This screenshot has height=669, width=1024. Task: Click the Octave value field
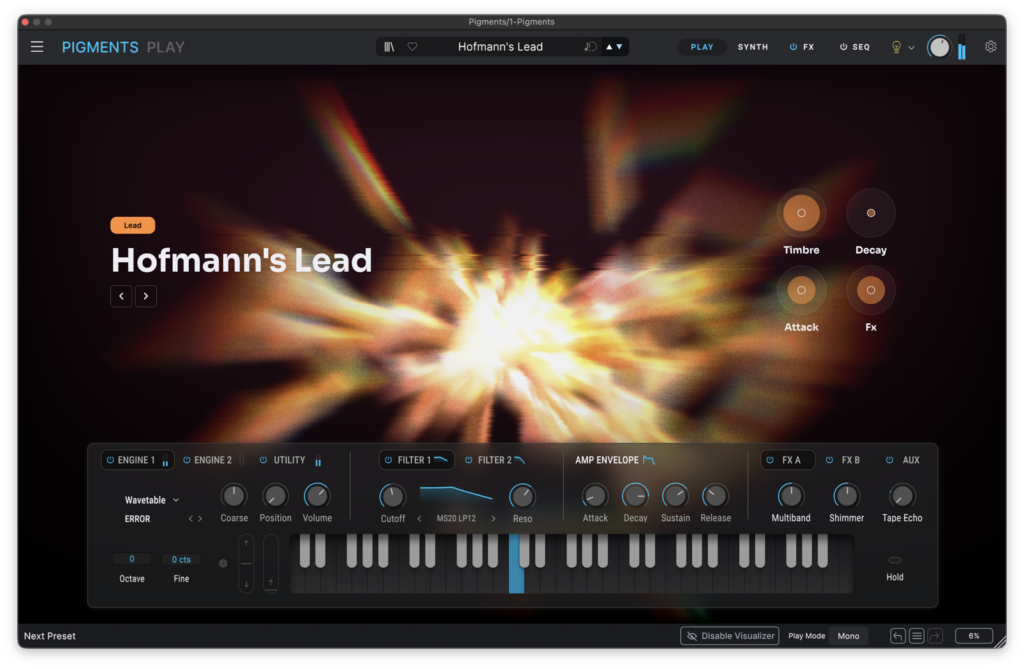click(x=132, y=559)
